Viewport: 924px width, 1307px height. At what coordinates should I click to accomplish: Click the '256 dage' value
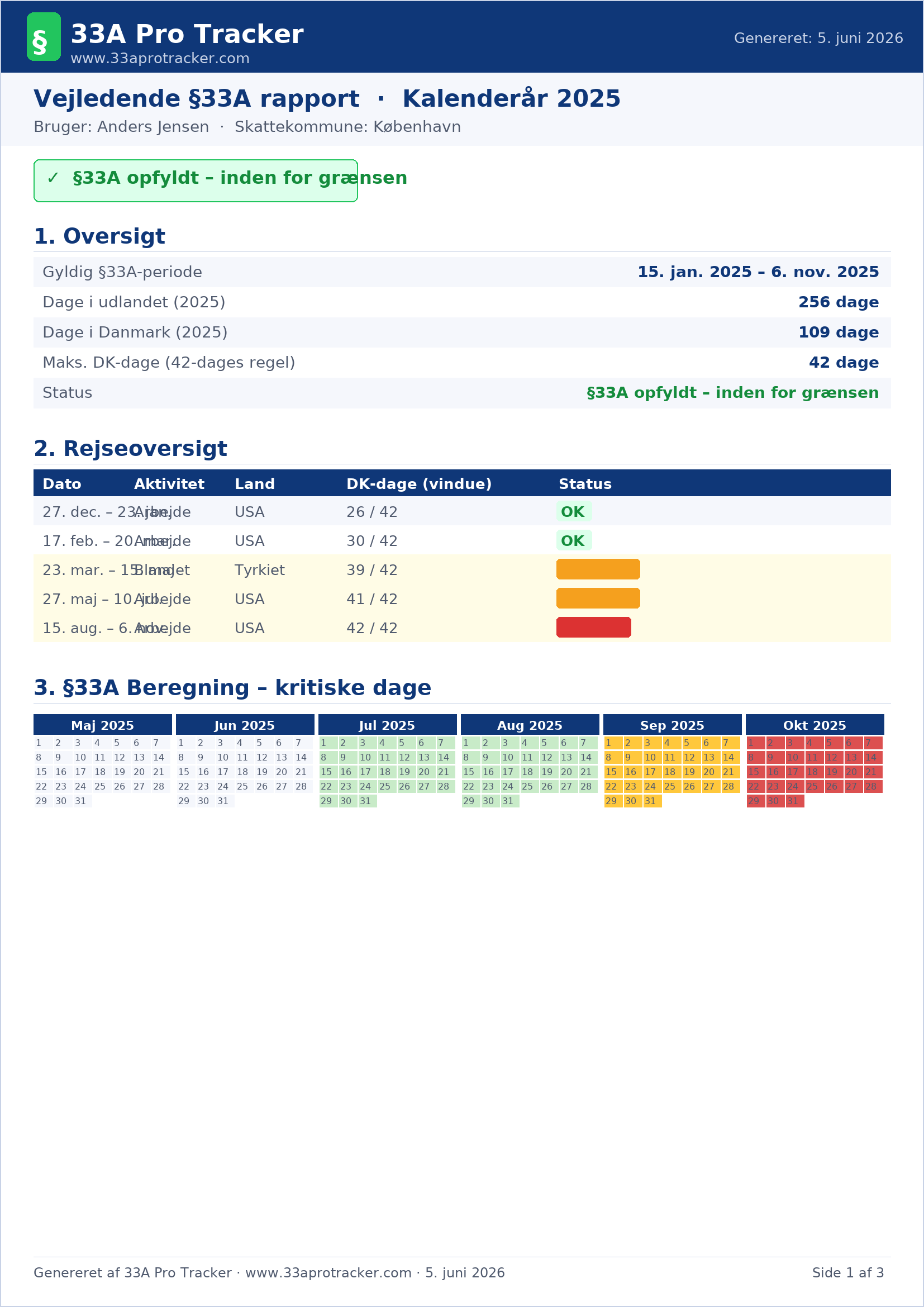(838, 302)
